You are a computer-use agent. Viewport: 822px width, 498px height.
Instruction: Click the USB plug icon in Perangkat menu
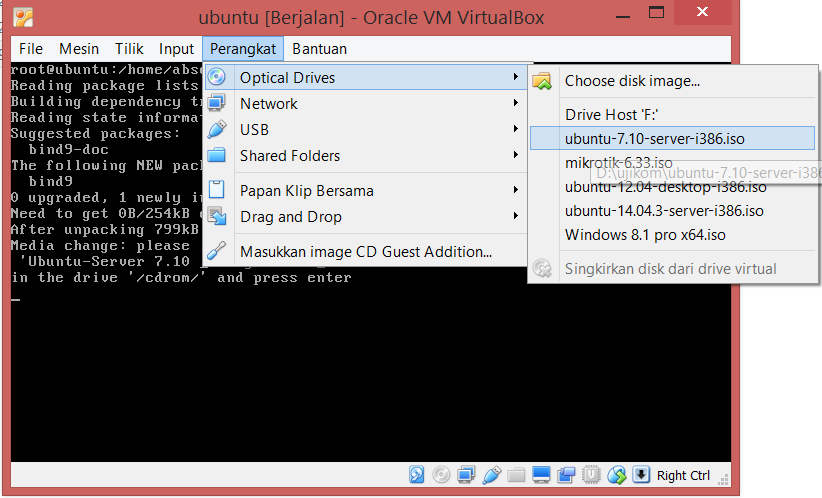[x=217, y=129]
